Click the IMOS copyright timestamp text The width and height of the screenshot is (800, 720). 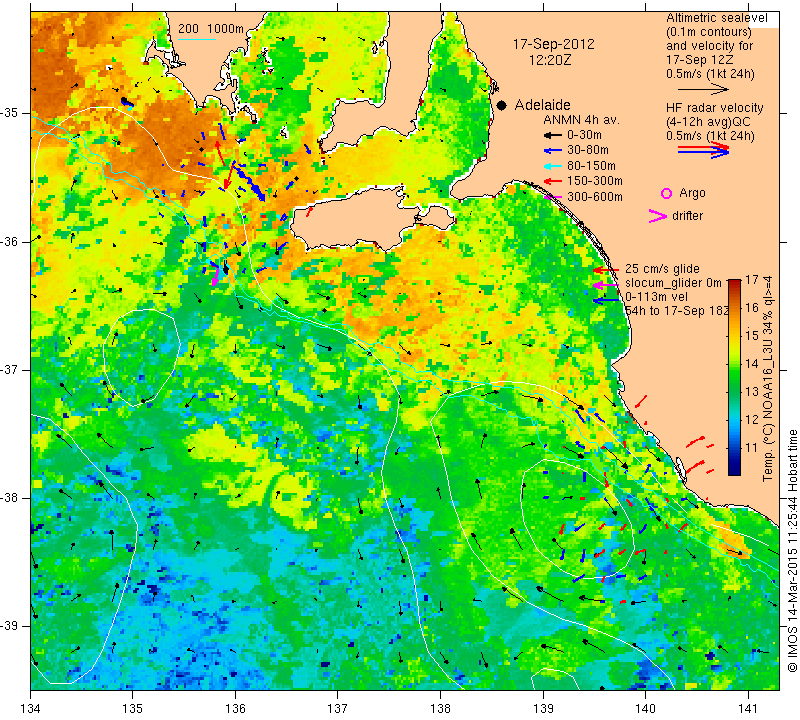[x=792, y=551]
